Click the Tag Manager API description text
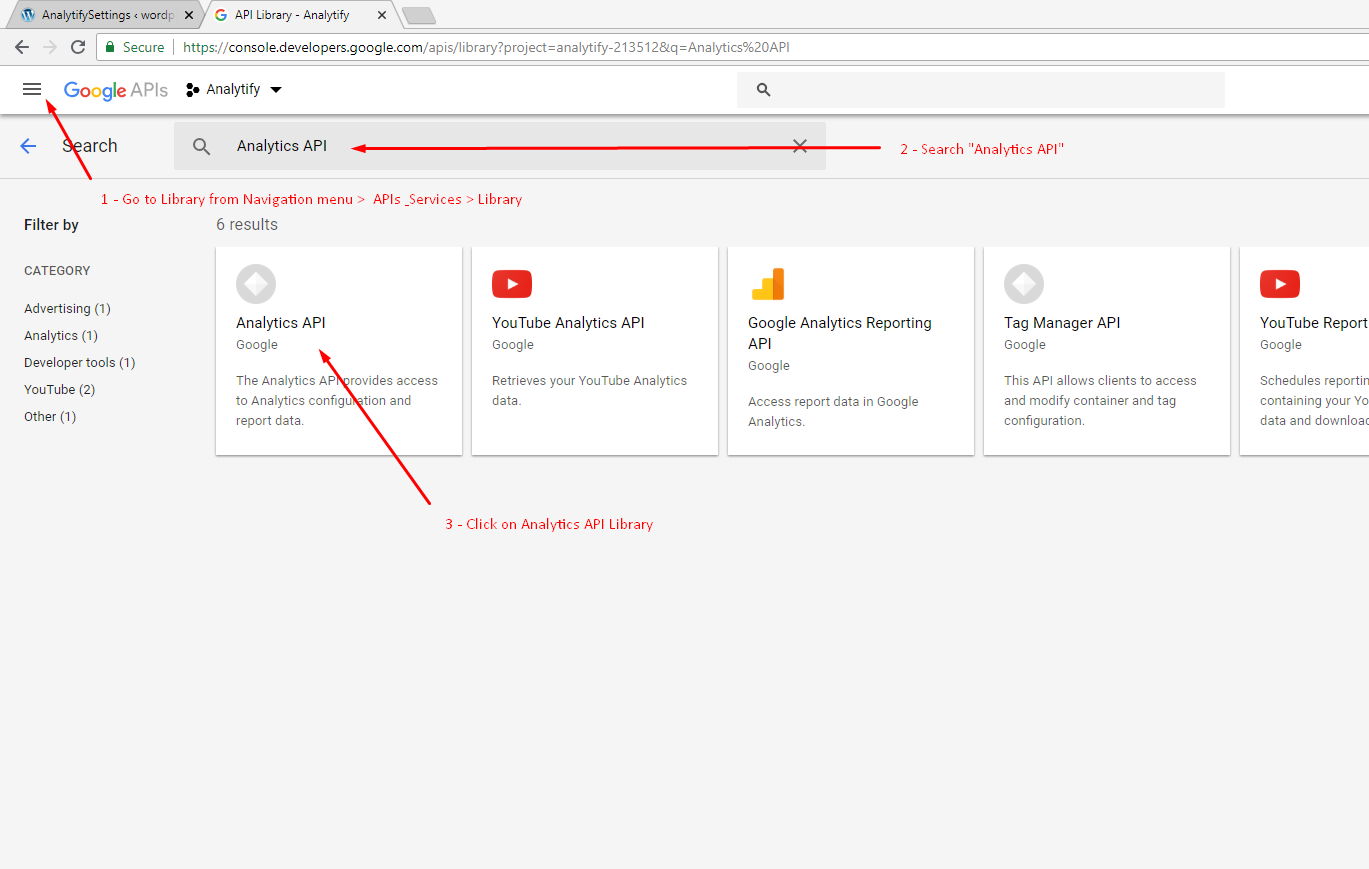Viewport: 1369px width, 869px height. pos(1100,401)
